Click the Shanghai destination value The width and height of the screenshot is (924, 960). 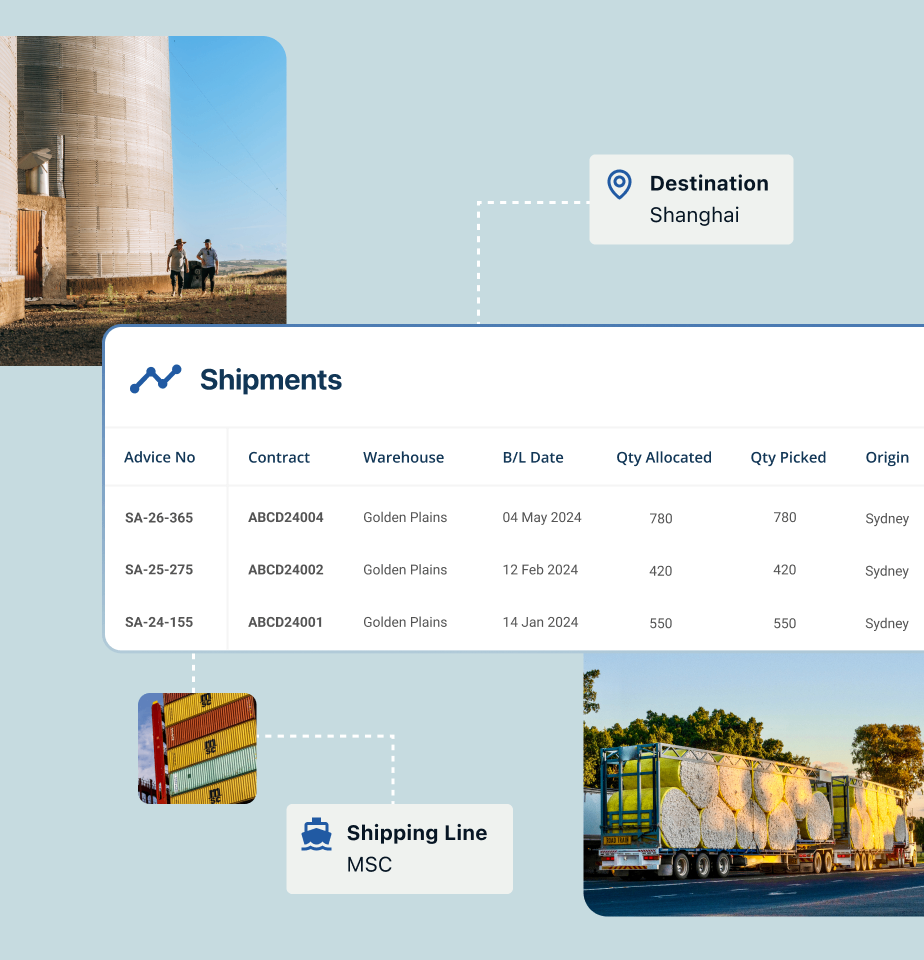pos(694,215)
